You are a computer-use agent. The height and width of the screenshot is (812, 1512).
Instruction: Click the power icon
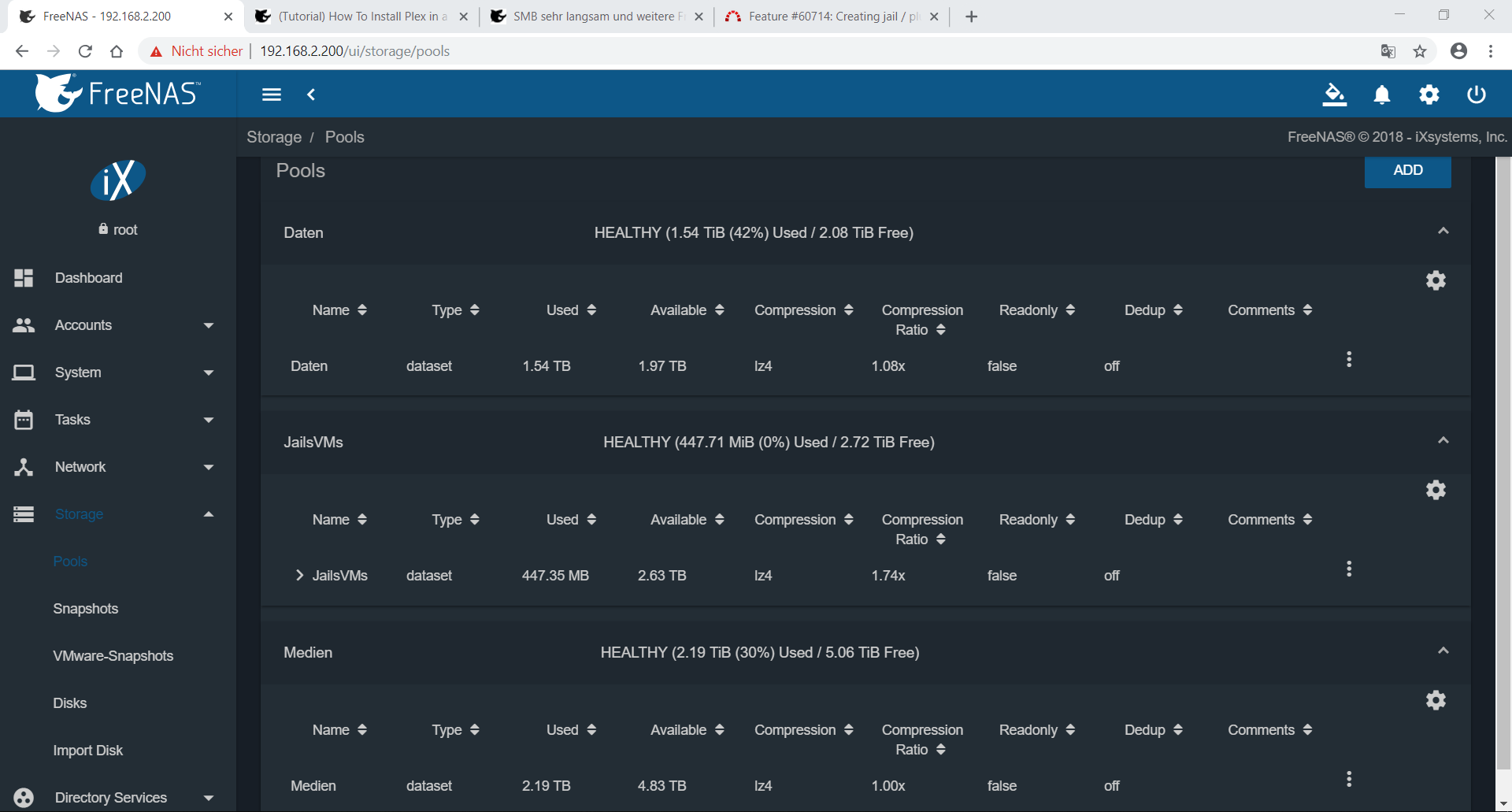pyautogui.click(x=1477, y=95)
